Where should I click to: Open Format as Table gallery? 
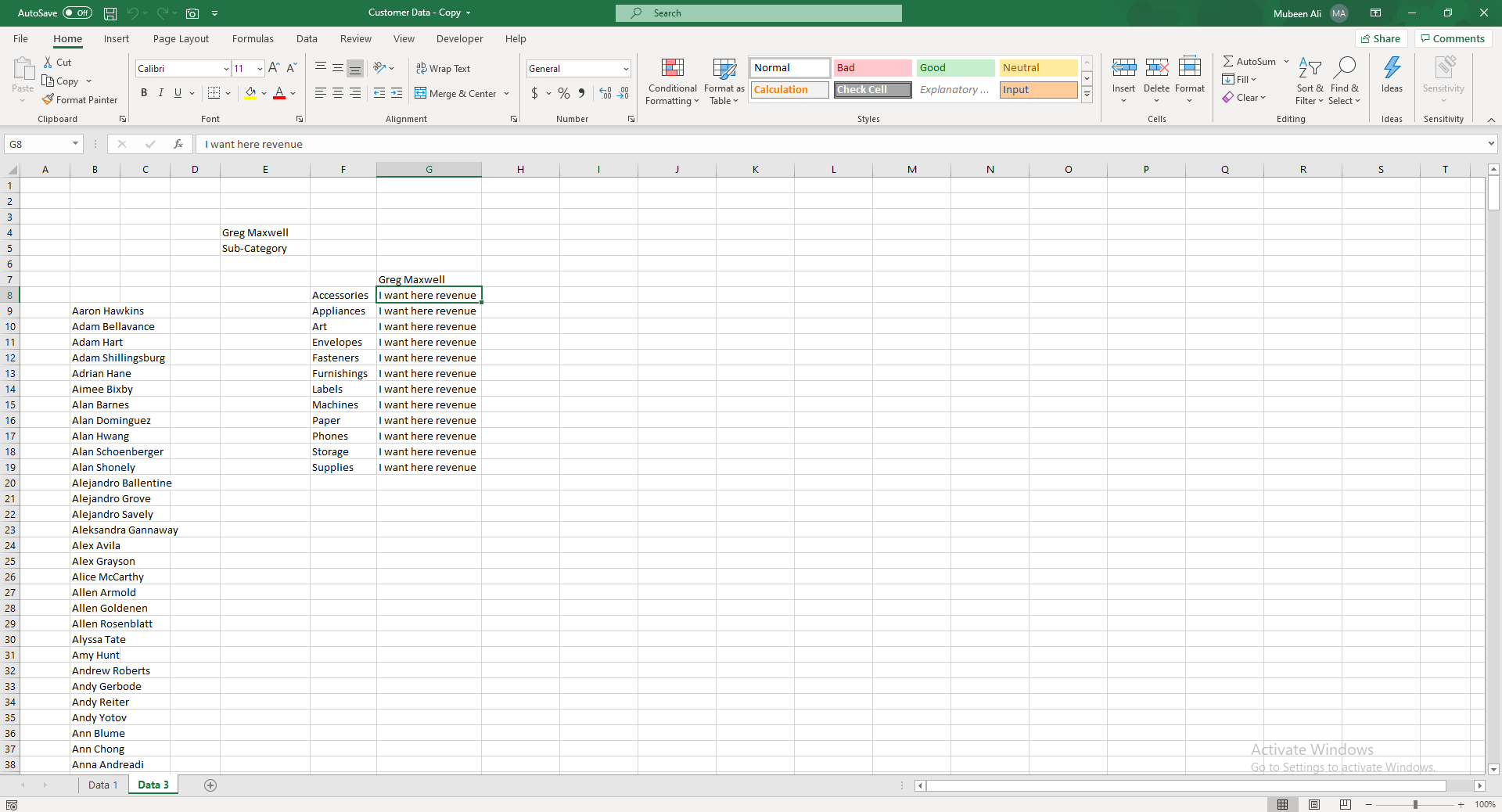pyautogui.click(x=724, y=81)
